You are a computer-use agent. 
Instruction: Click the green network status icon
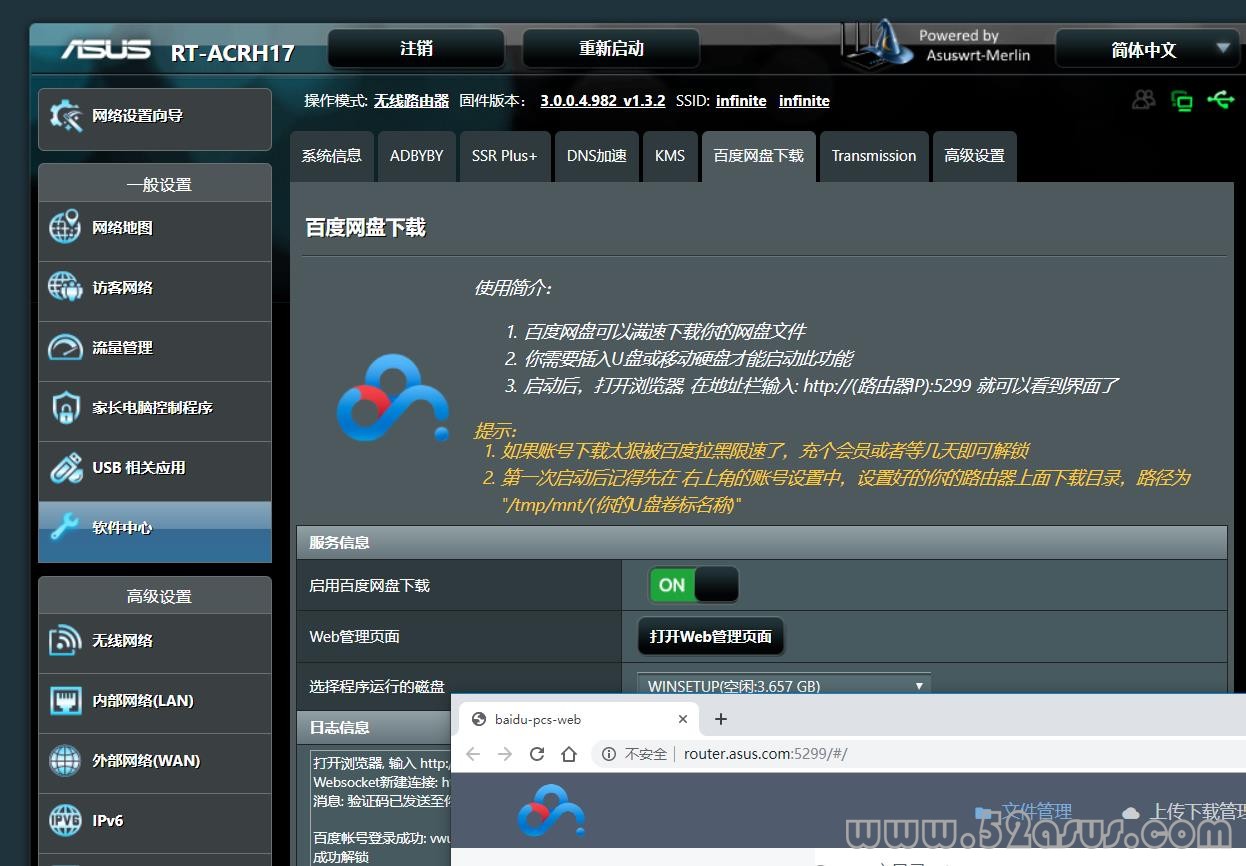[x=1182, y=100]
